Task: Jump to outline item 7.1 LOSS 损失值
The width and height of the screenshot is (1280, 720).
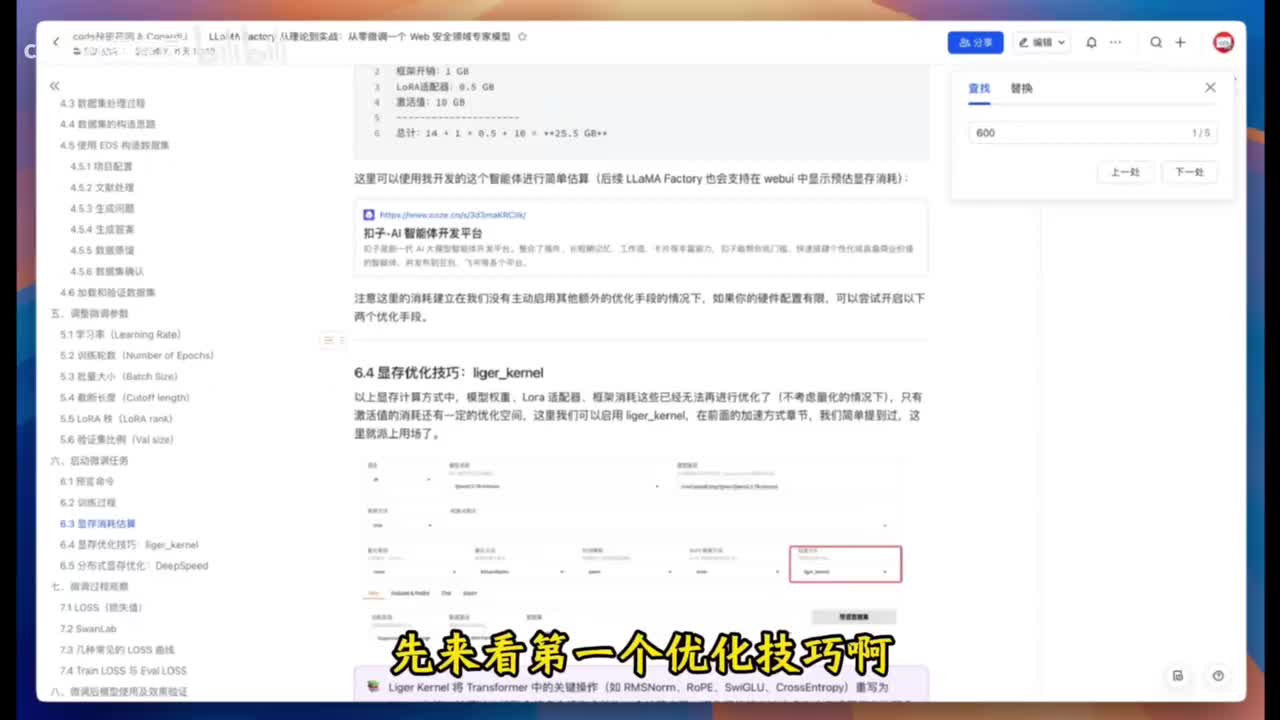Action: [101, 607]
